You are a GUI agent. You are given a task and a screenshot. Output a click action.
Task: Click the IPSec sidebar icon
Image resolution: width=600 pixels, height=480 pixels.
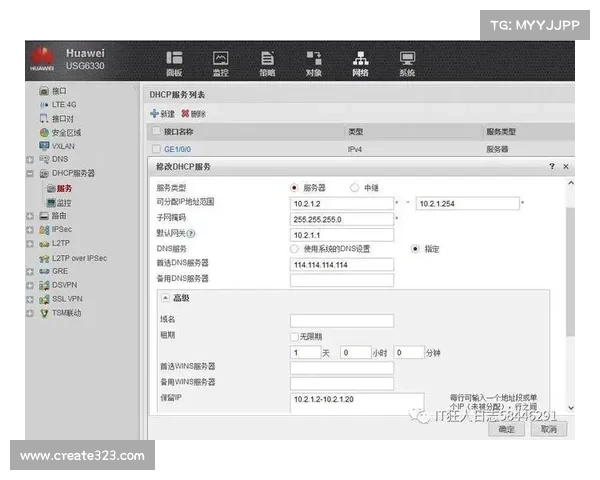point(44,230)
